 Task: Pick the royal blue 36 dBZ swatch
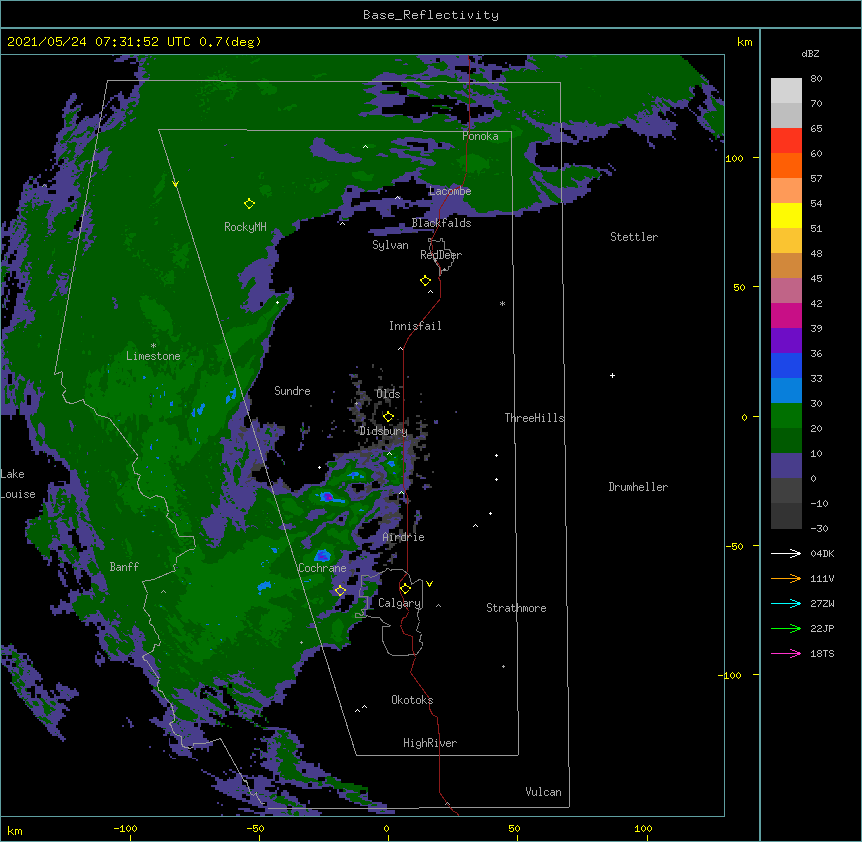point(786,365)
